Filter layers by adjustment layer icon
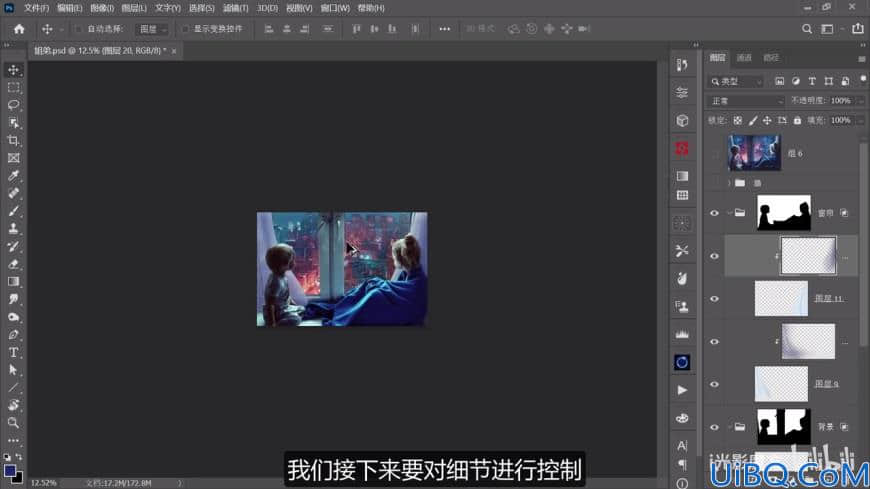 coord(796,81)
